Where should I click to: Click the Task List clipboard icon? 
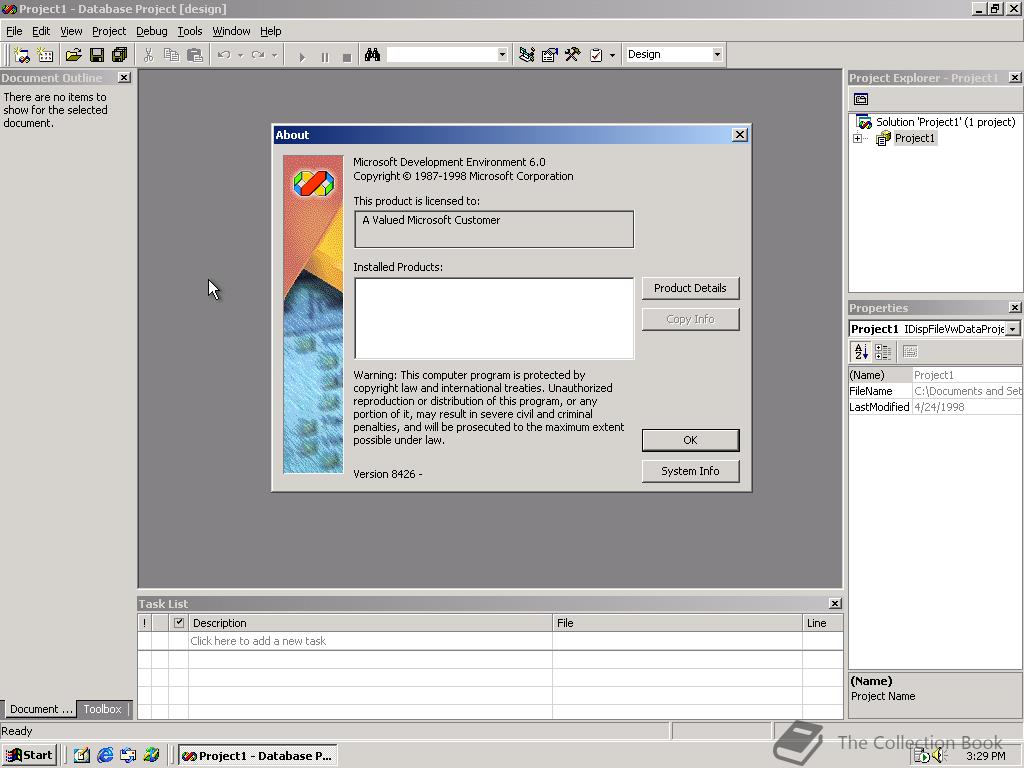596,55
